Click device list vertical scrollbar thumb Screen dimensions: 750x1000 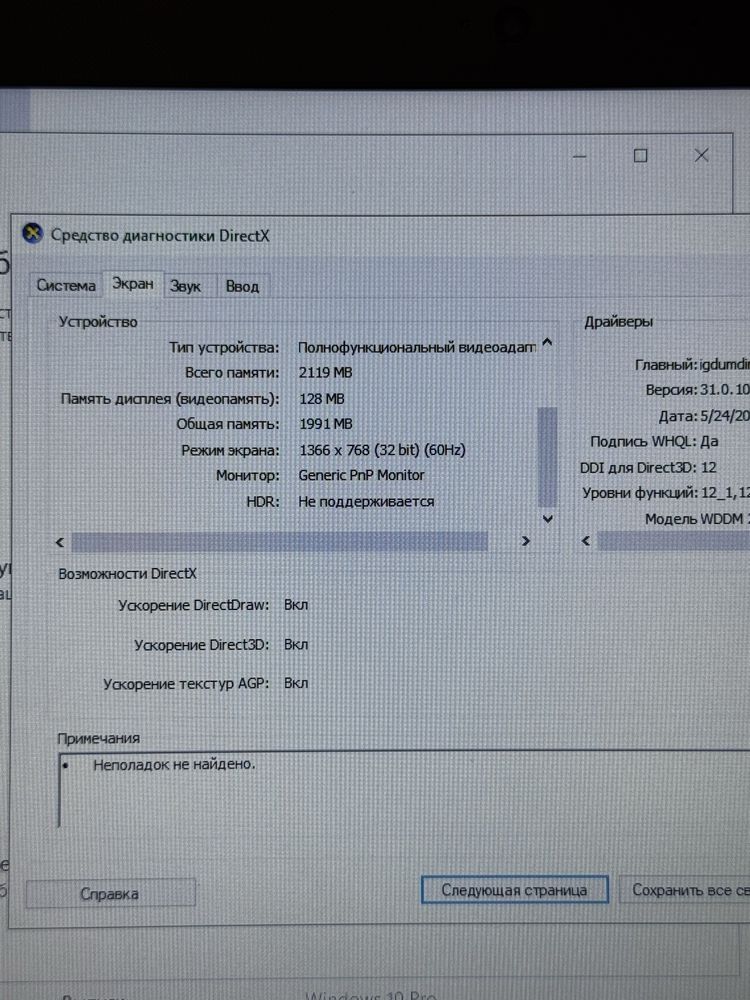547,455
